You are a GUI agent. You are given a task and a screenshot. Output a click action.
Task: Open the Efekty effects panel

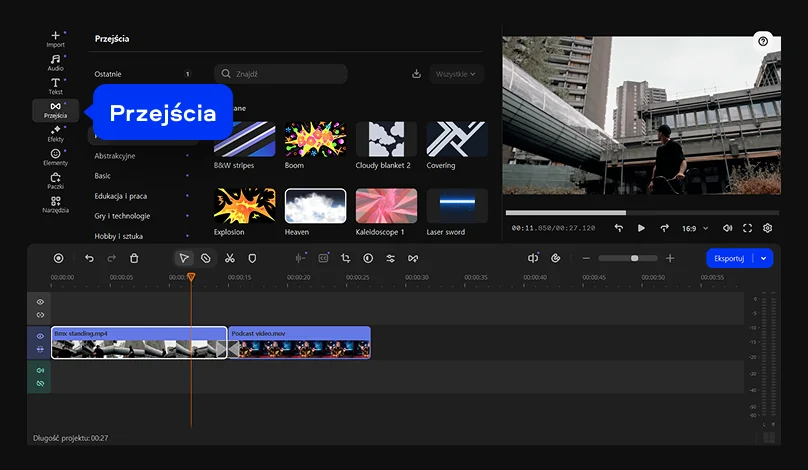pos(55,134)
